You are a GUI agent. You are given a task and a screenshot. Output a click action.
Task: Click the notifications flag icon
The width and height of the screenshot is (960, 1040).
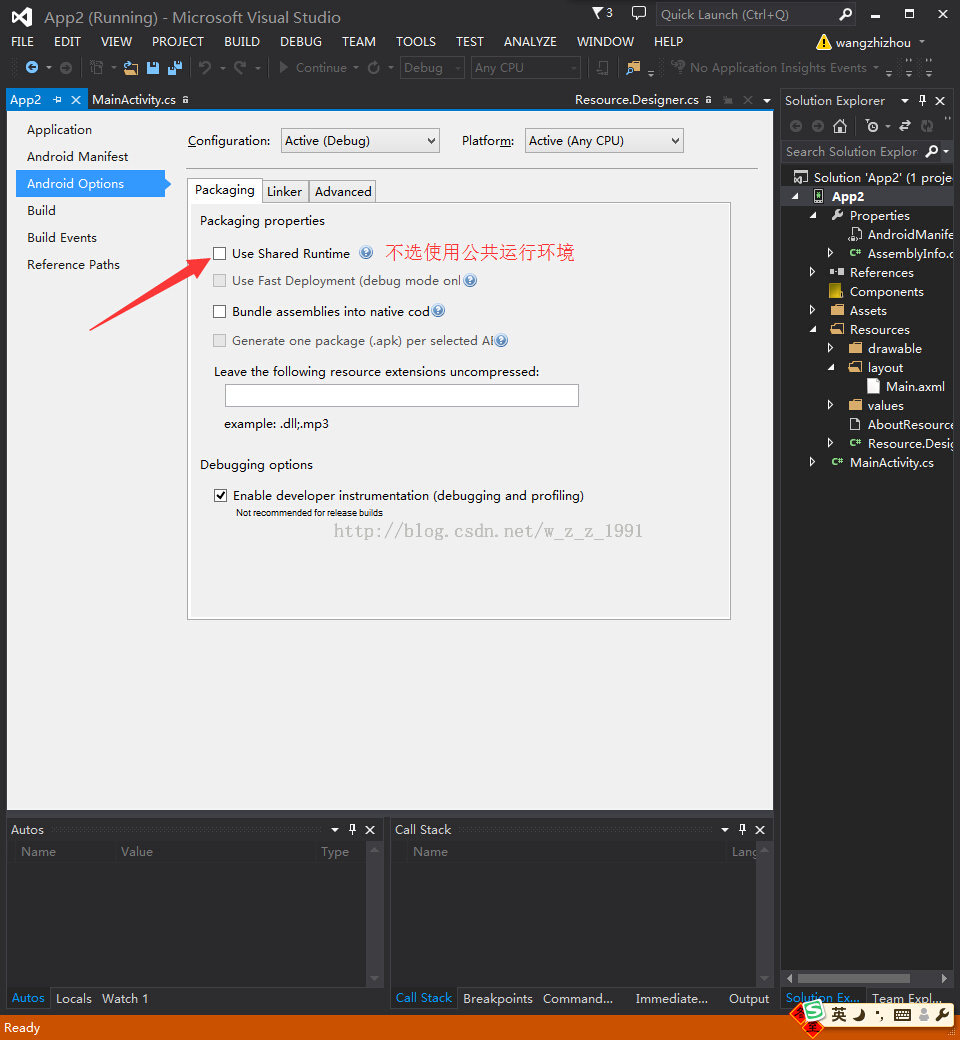click(598, 13)
